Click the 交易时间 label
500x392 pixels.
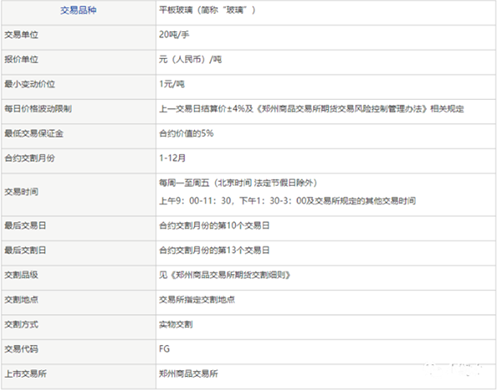point(21,192)
